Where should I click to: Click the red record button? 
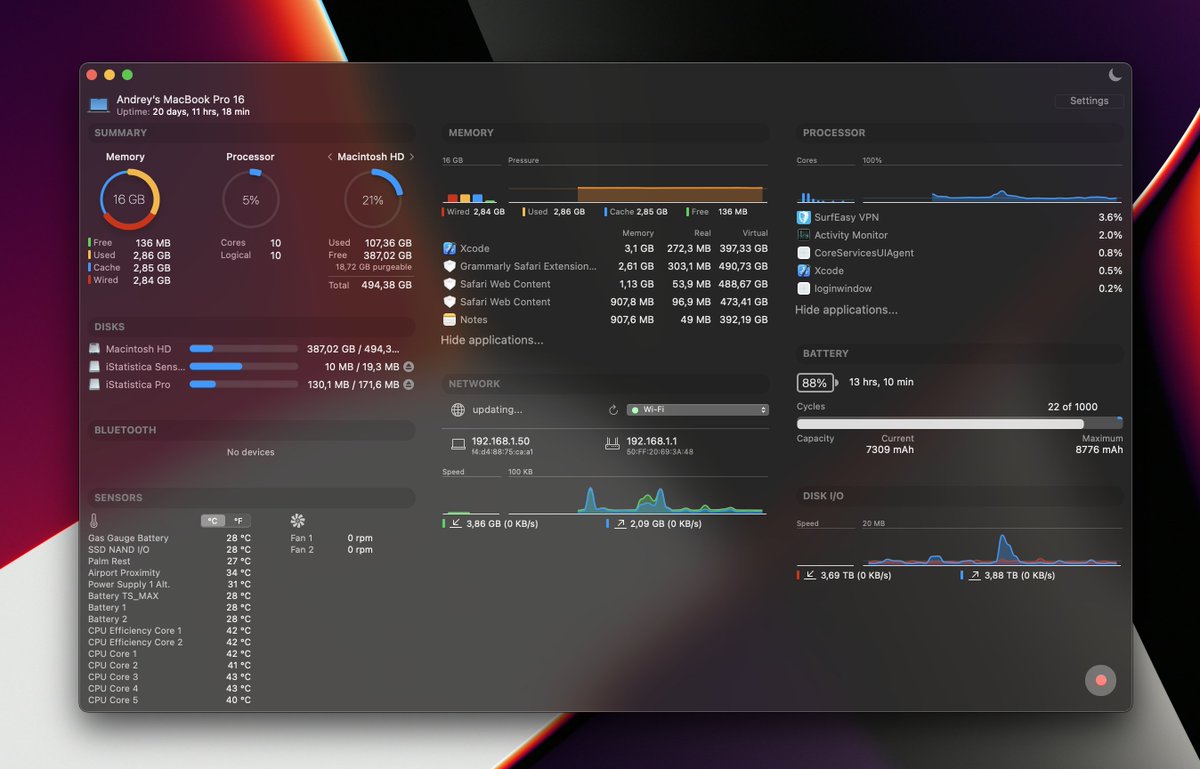tap(1100, 680)
